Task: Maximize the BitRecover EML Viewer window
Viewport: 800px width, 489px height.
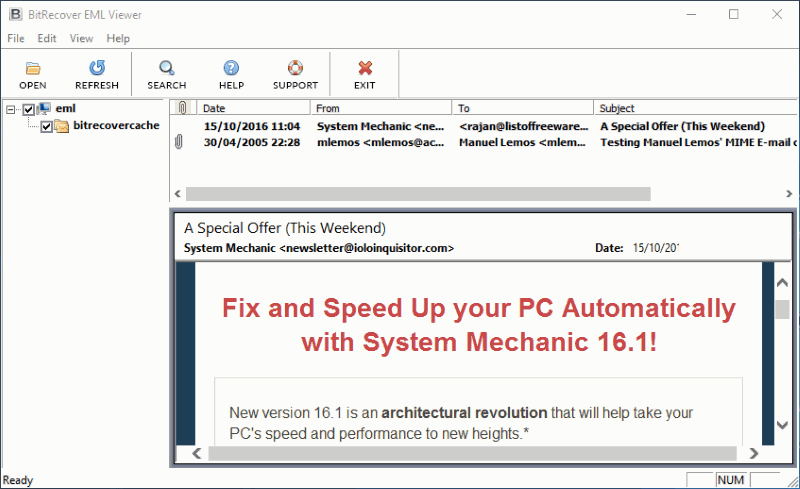Action: click(734, 14)
